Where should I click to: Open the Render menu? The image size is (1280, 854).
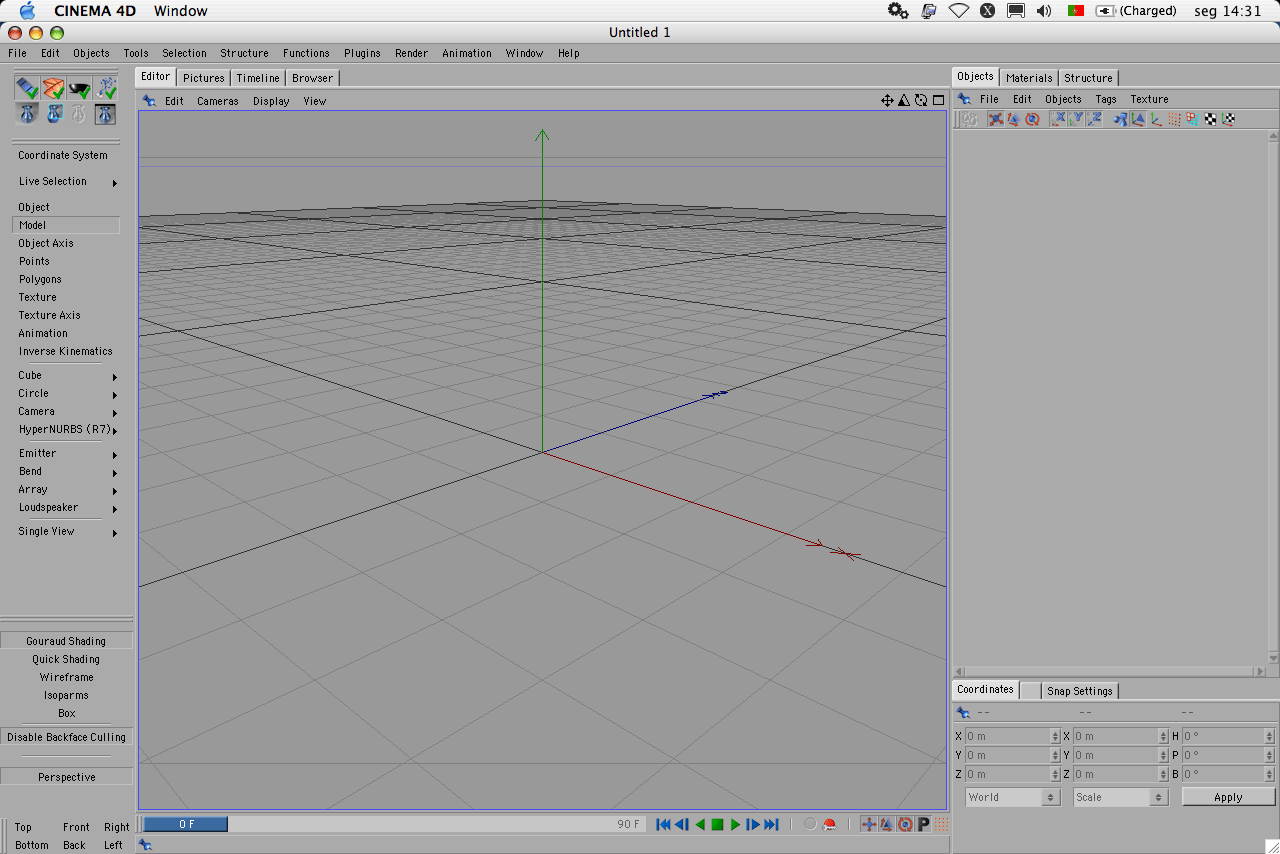coord(411,53)
